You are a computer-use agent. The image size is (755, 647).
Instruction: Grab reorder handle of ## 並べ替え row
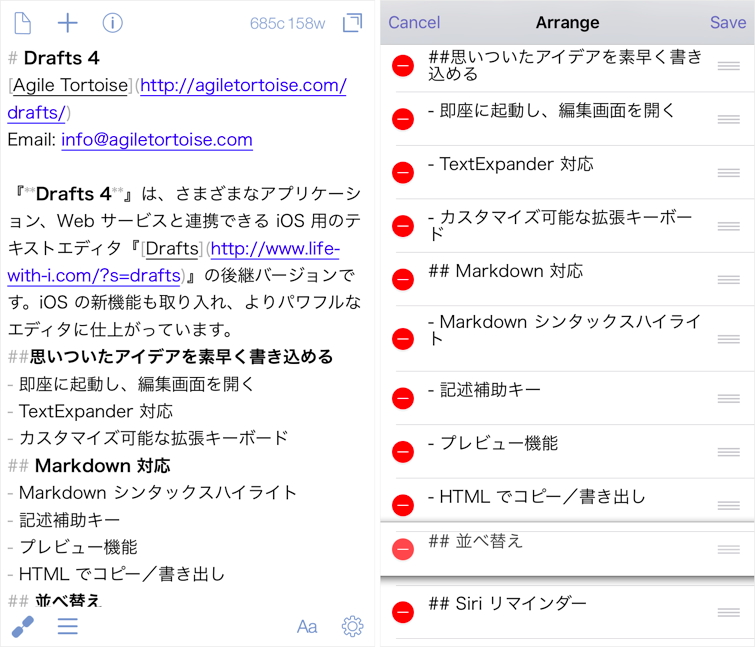[729, 549]
